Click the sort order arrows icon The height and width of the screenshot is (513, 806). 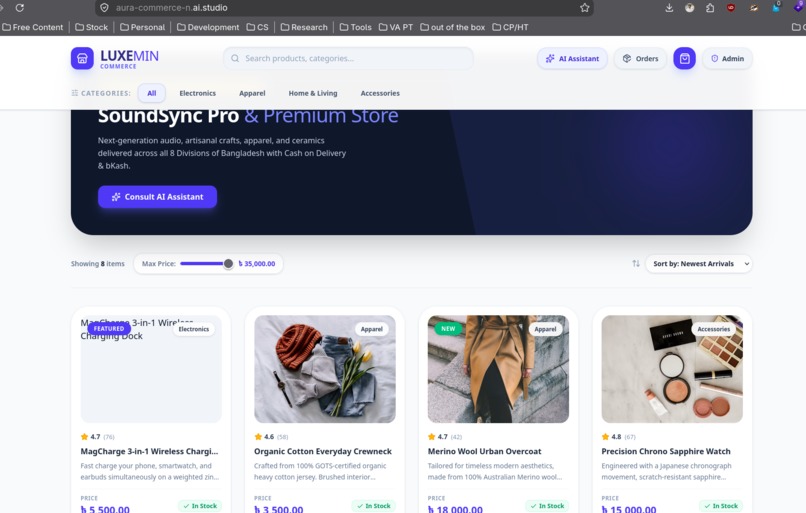point(636,263)
